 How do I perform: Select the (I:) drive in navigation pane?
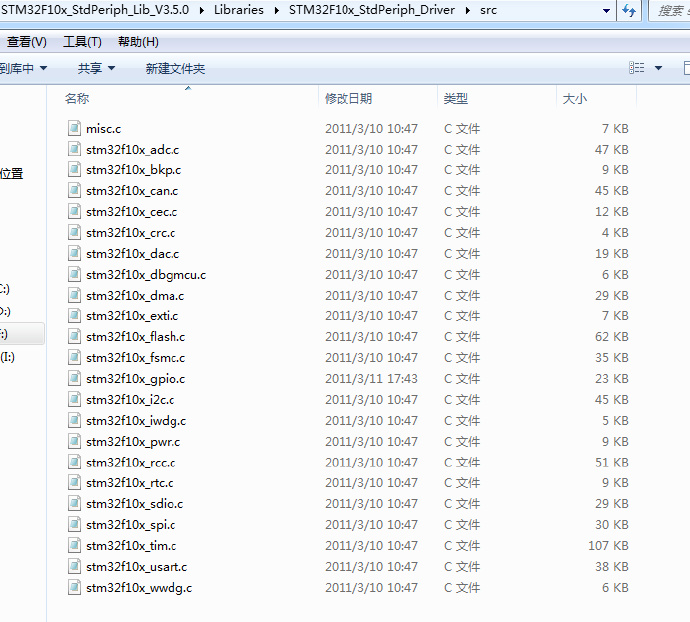pyautogui.click(x=7, y=357)
